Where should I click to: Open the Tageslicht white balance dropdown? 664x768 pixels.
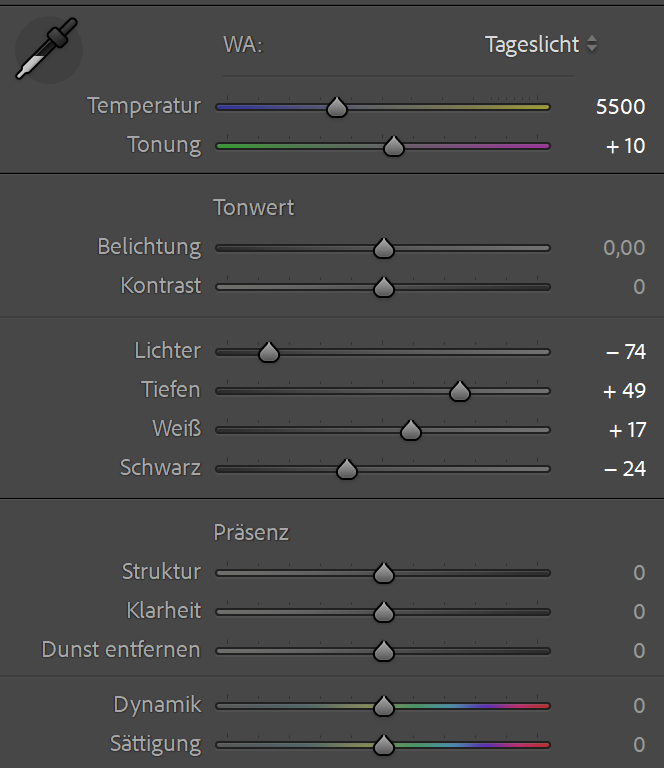[x=541, y=45]
